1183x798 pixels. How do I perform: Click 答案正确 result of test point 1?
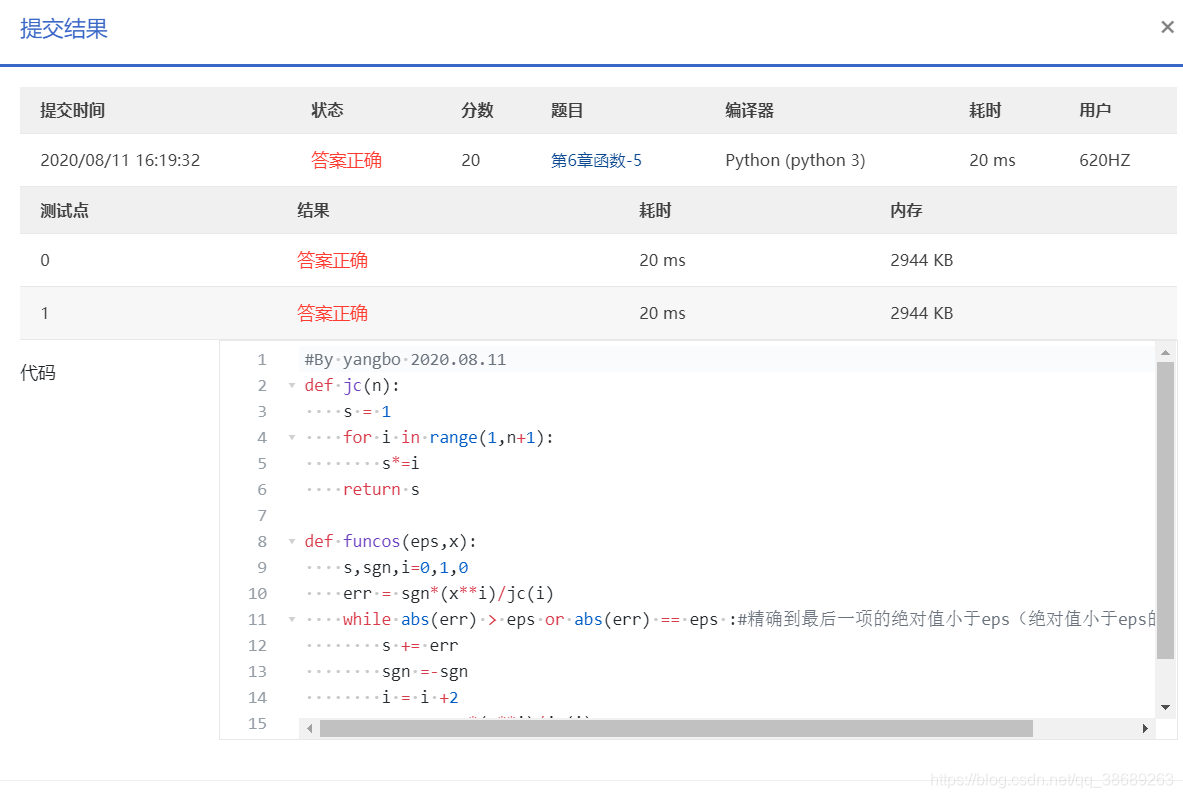pos(332,312)
